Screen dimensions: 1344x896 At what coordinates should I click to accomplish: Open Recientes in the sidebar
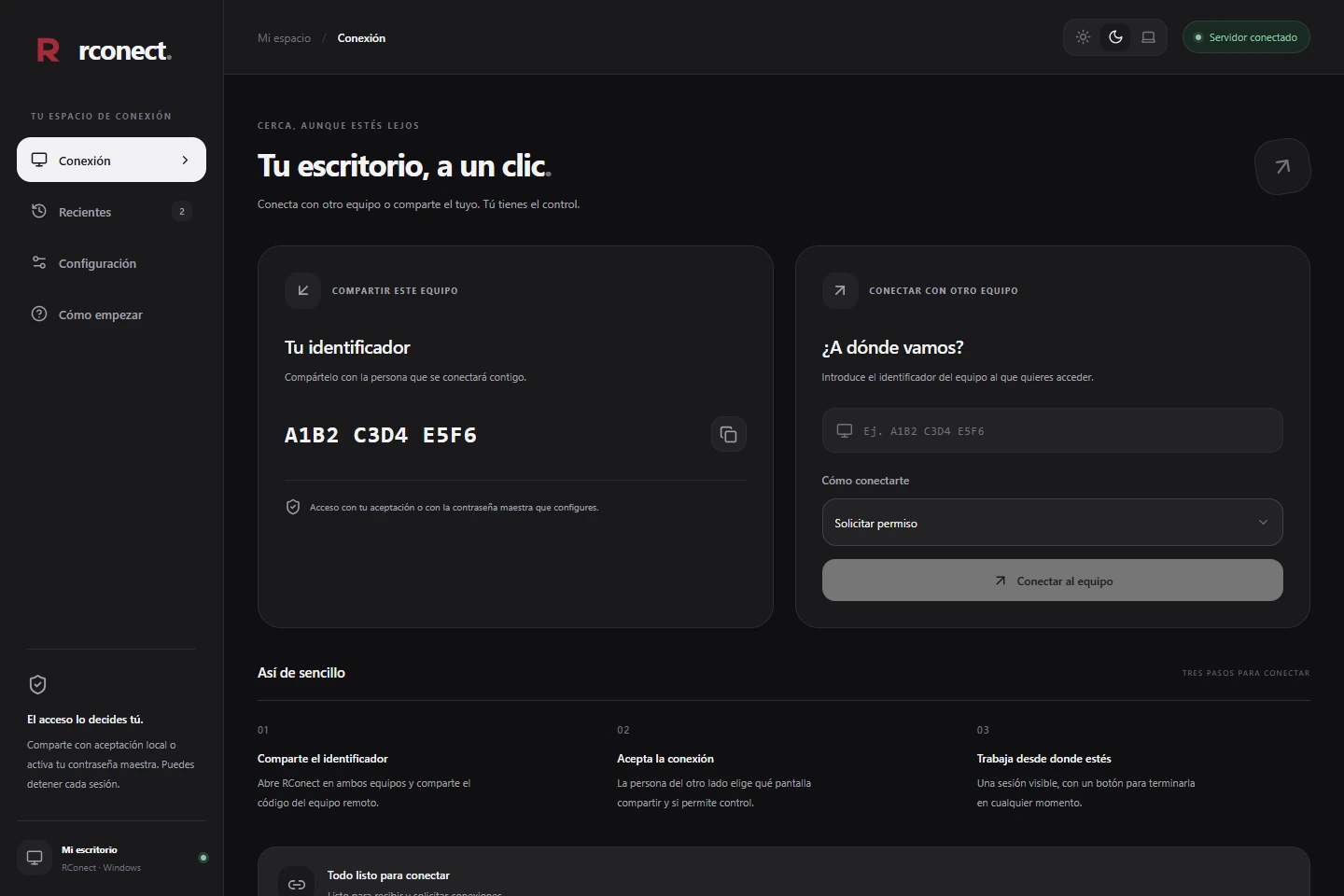(x=111, y=212)
